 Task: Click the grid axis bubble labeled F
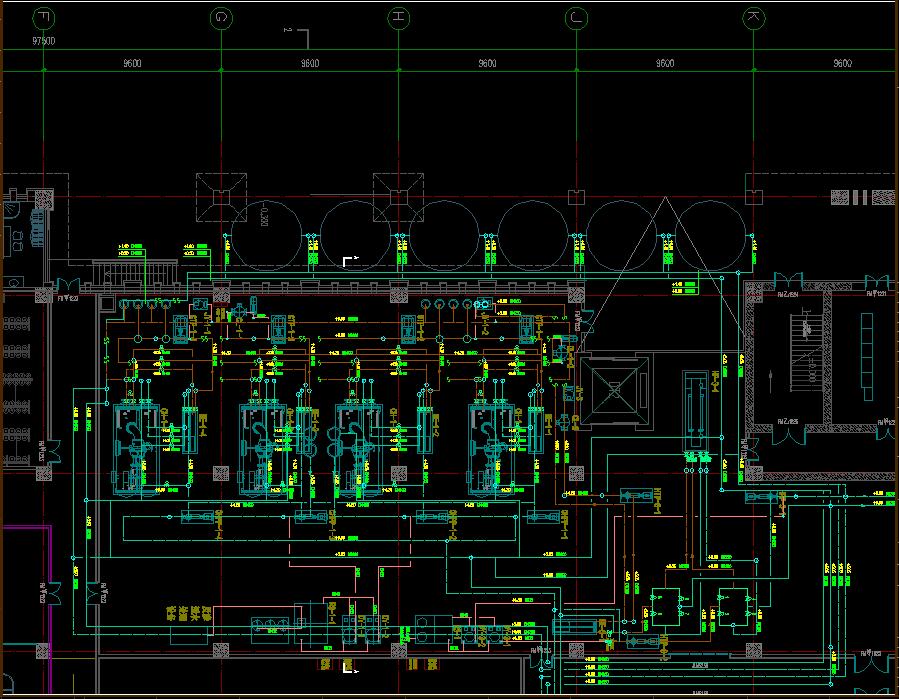click(x=44, y=18)
